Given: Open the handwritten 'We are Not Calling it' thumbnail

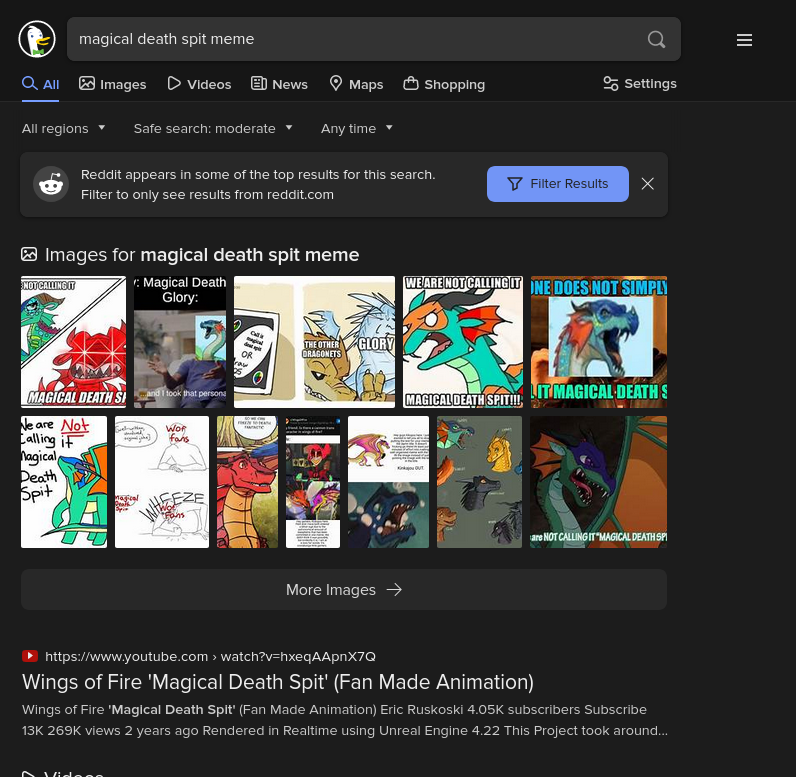Looking at the screenshot, I should [64, 482].
